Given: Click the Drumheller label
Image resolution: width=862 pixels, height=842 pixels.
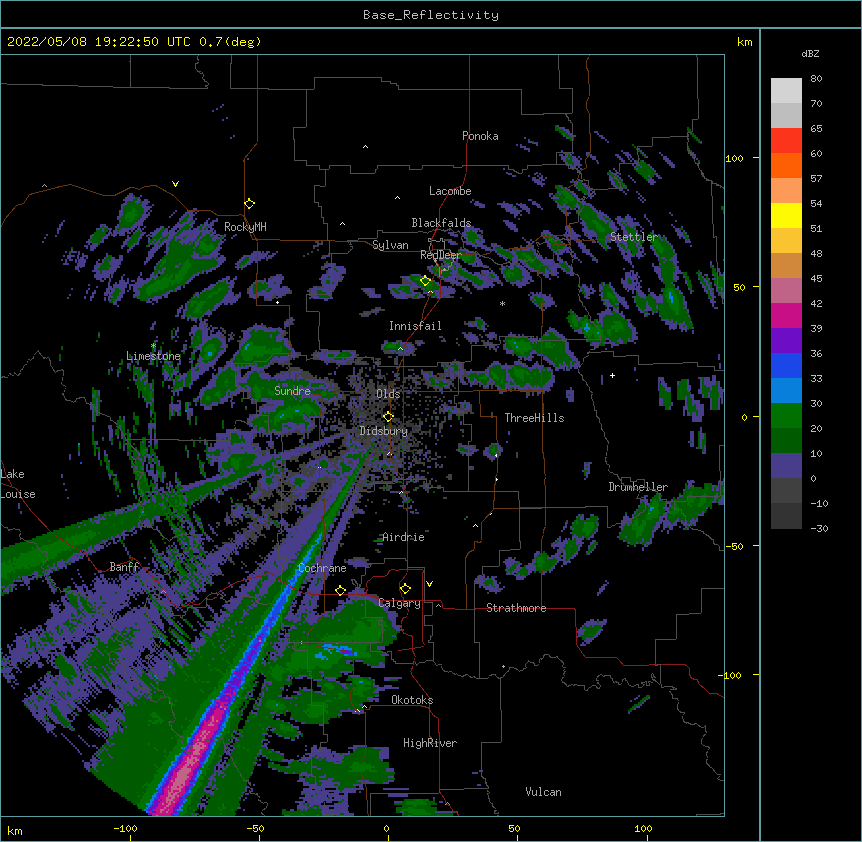Looking at the screenshot, I should click(638, 487).
